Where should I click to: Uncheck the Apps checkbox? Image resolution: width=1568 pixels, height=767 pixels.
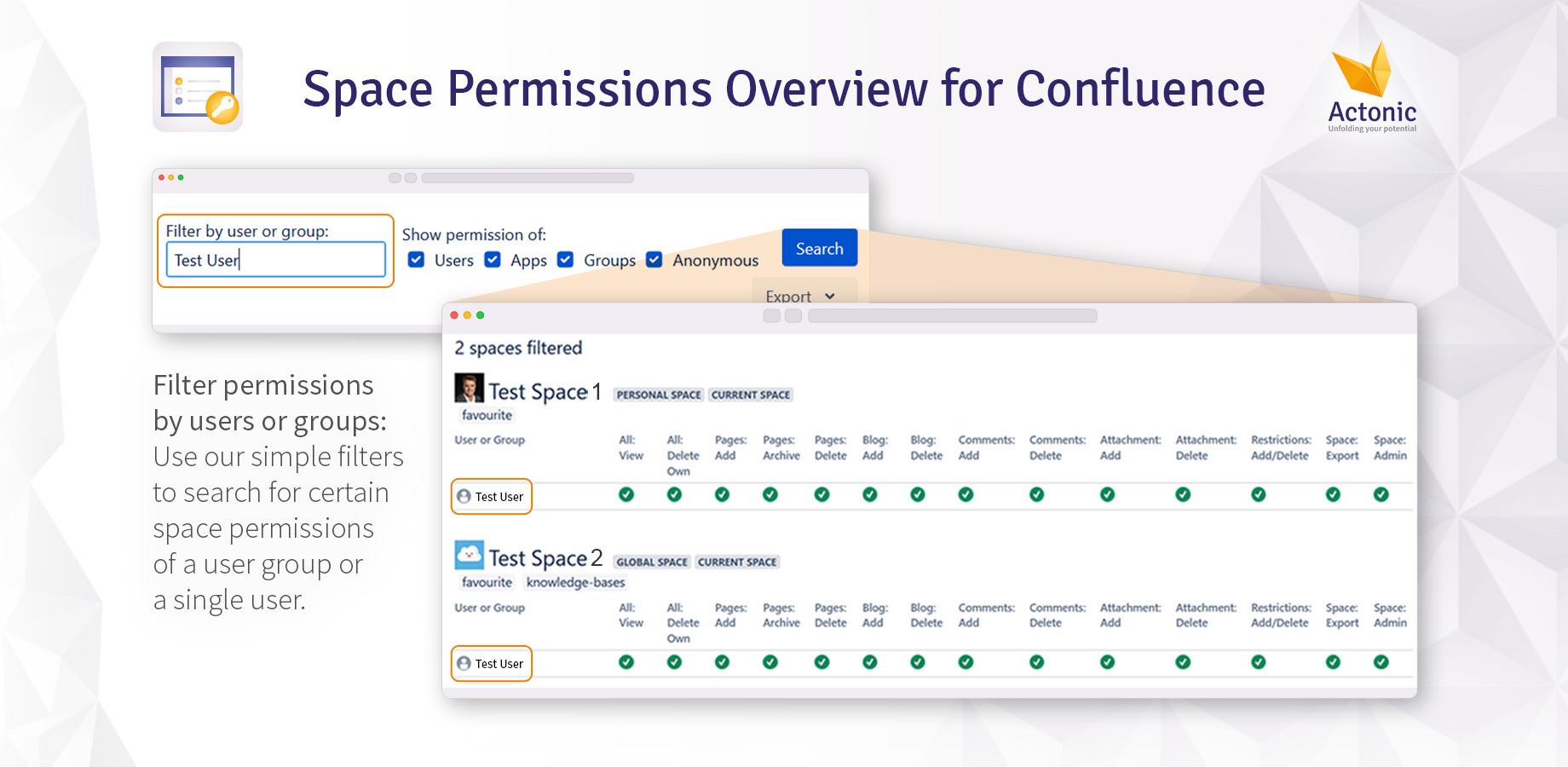493,260
